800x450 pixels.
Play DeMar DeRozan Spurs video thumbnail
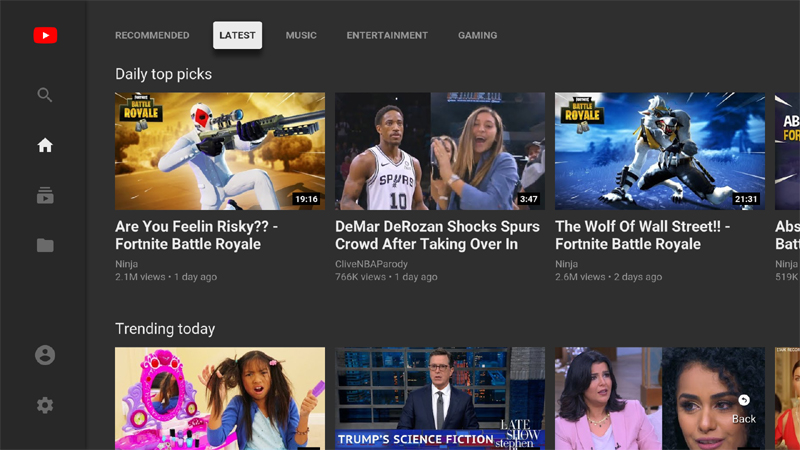pyautogui.click(x=440, y=151)
